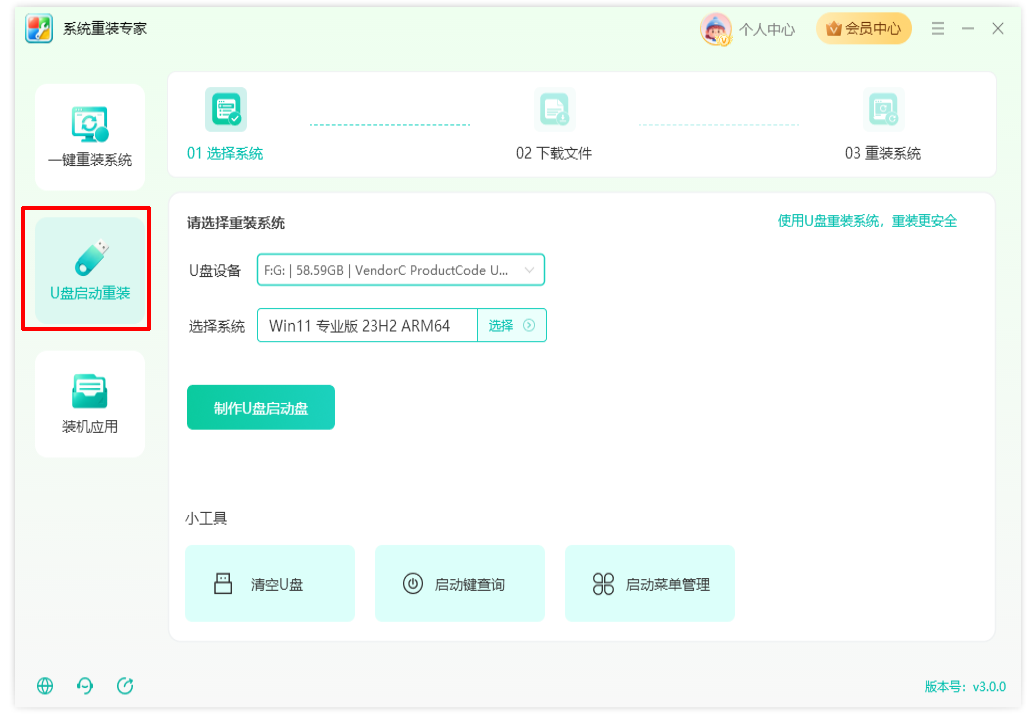Image resolution: width=1033 pixels, height=721 pixels.
Task: Select 一键重装系统 in the sidebar
Action: tap(90, 137)
